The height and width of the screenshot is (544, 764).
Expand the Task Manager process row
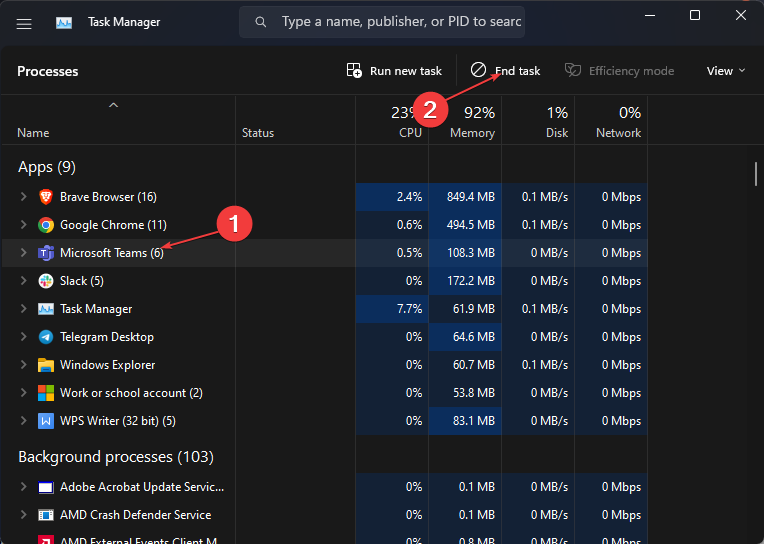[23, 309]
